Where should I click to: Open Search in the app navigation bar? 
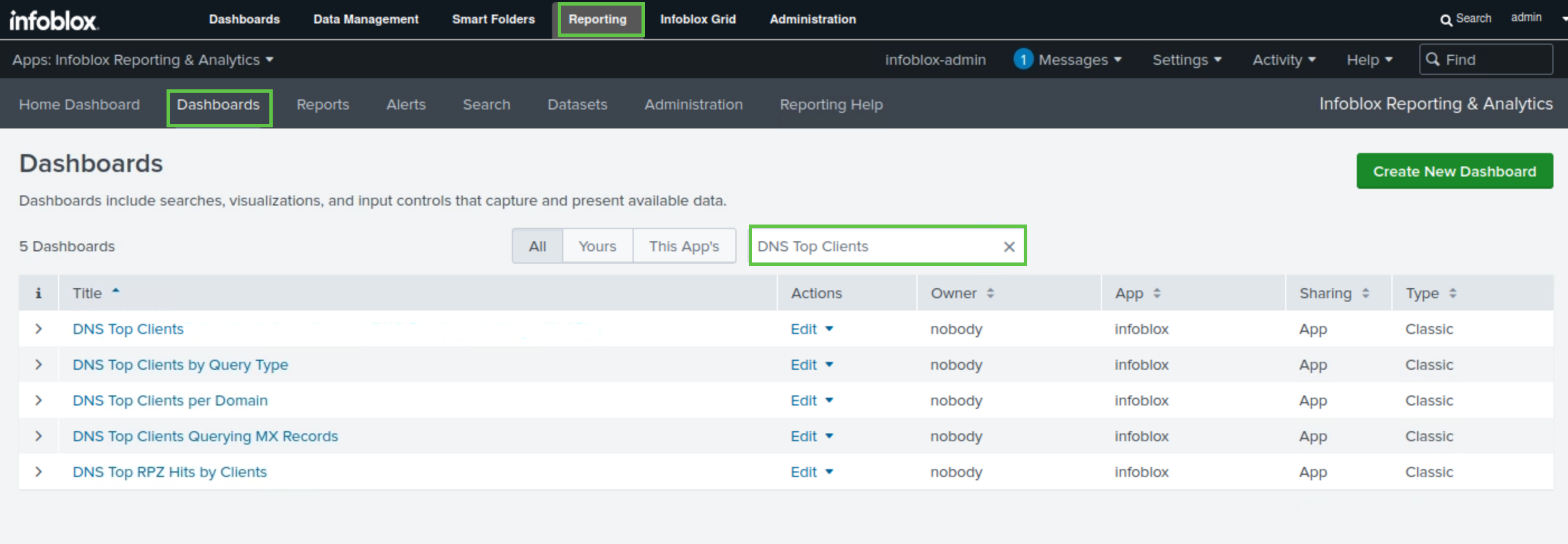486,104
